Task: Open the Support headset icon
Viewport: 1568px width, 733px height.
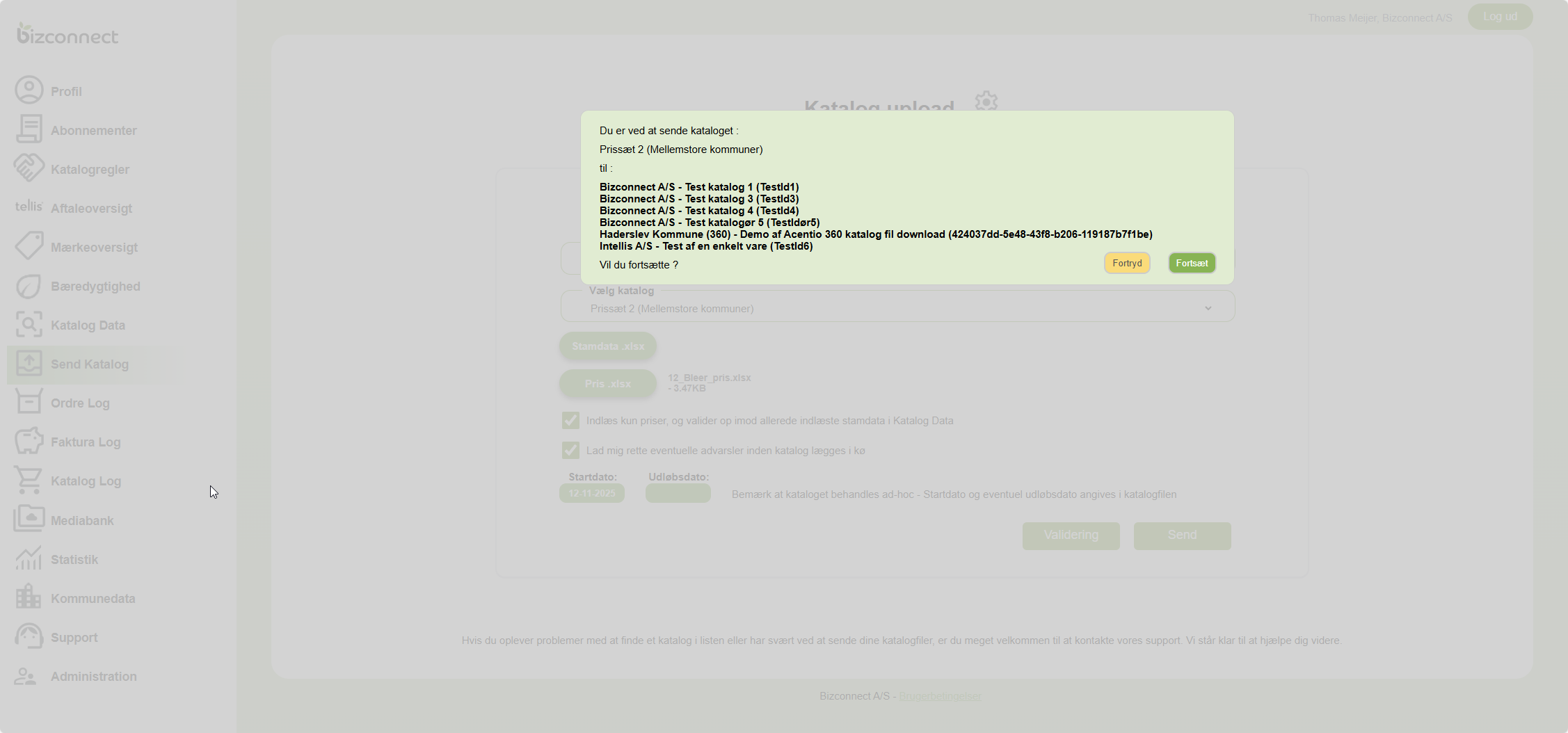Action: (x=29, y=636)
